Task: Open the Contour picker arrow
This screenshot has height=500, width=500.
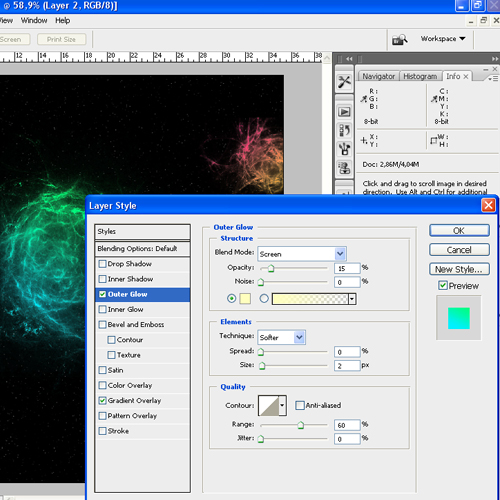Action: point(282,405)
